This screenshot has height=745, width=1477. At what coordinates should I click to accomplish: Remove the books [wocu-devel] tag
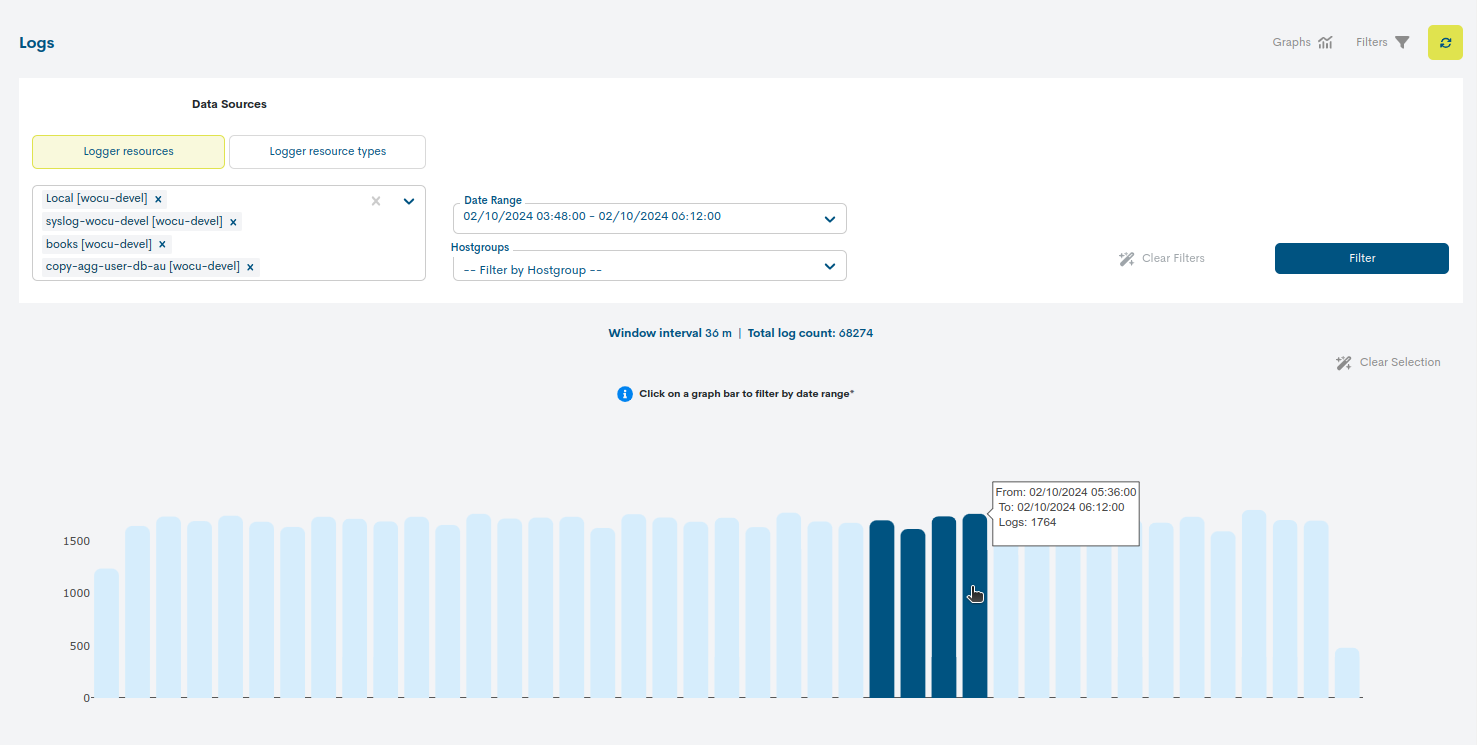pos(162,244)
